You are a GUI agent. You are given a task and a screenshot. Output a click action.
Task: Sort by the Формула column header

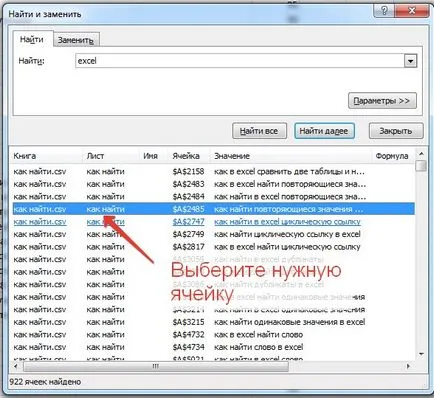393,156
